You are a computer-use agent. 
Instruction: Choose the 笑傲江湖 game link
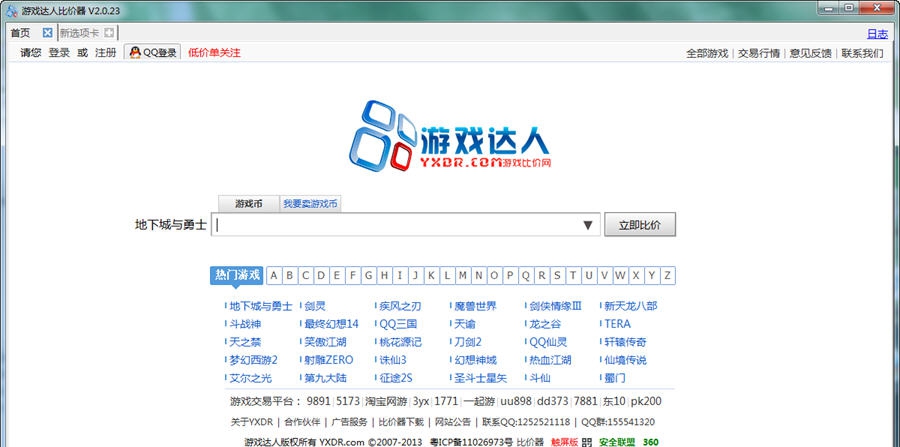coord(325,343)
